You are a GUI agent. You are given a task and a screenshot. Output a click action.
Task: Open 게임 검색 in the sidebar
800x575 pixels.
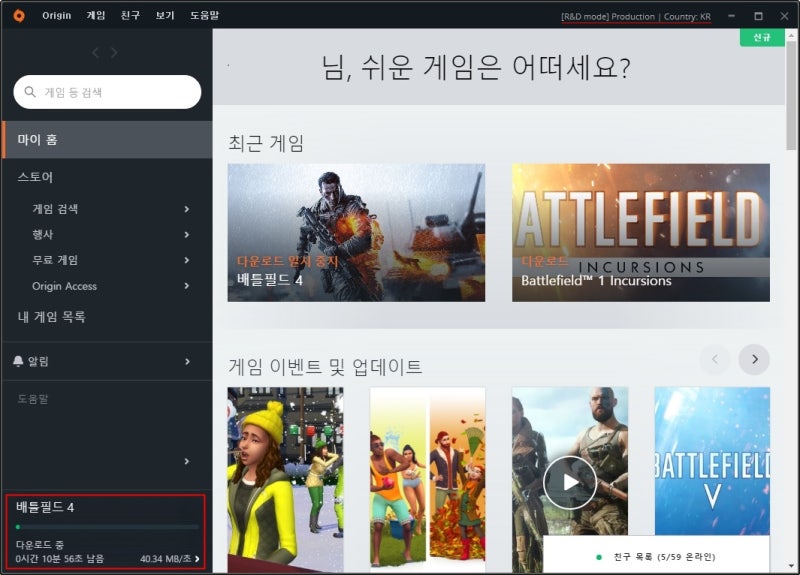click(x=55, y=209)
